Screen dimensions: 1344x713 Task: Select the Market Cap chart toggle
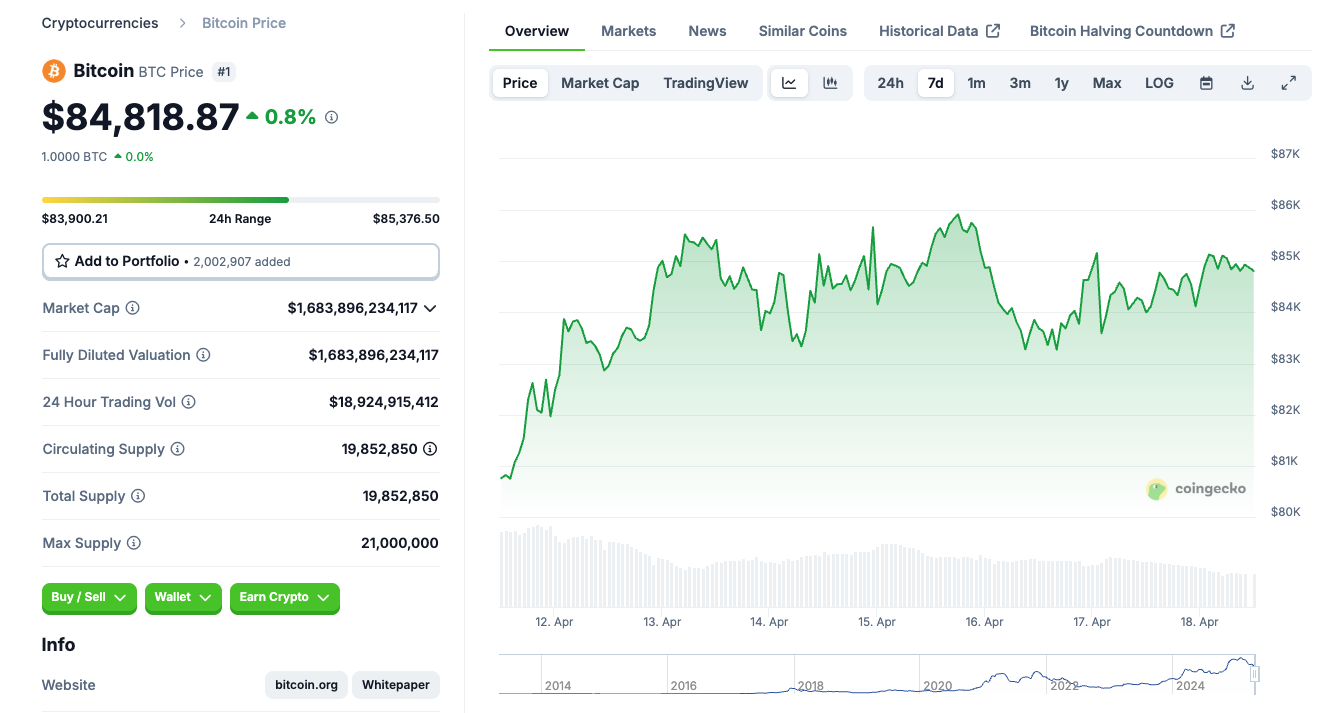pyautogui.click(x=600, y=83)
